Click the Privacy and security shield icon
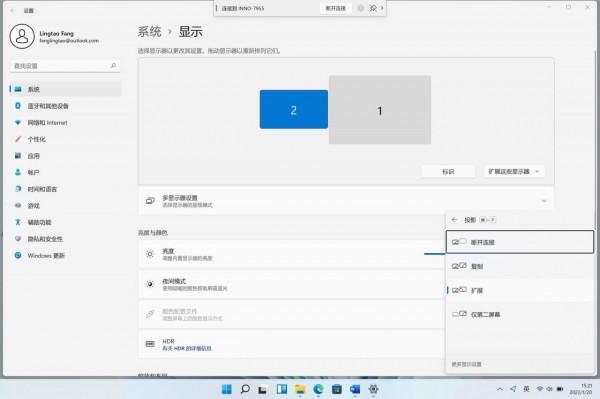This screenshot has height=399, width=600. pos(18,239)
